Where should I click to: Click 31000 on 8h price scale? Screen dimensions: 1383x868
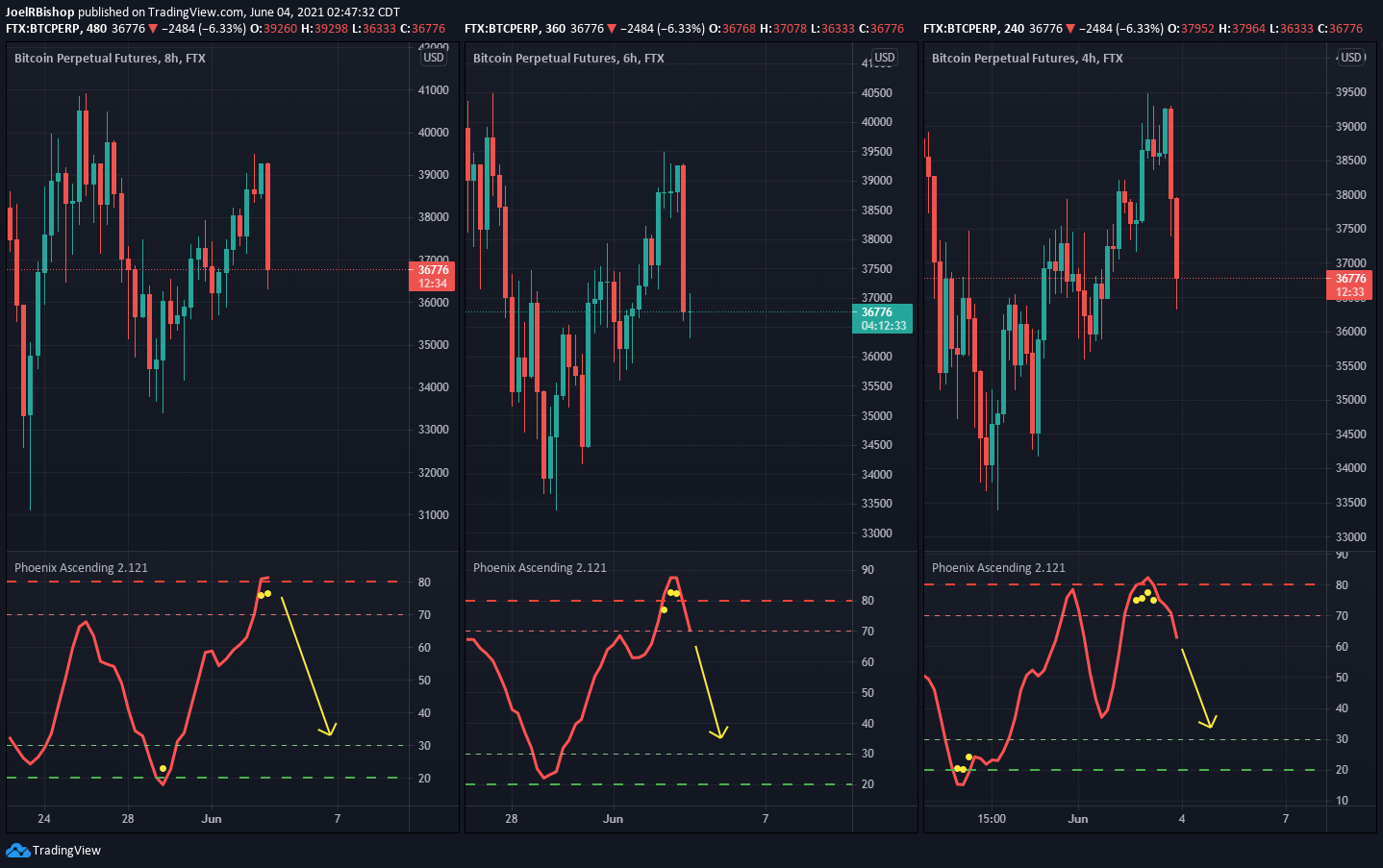(x=433, y=515)
